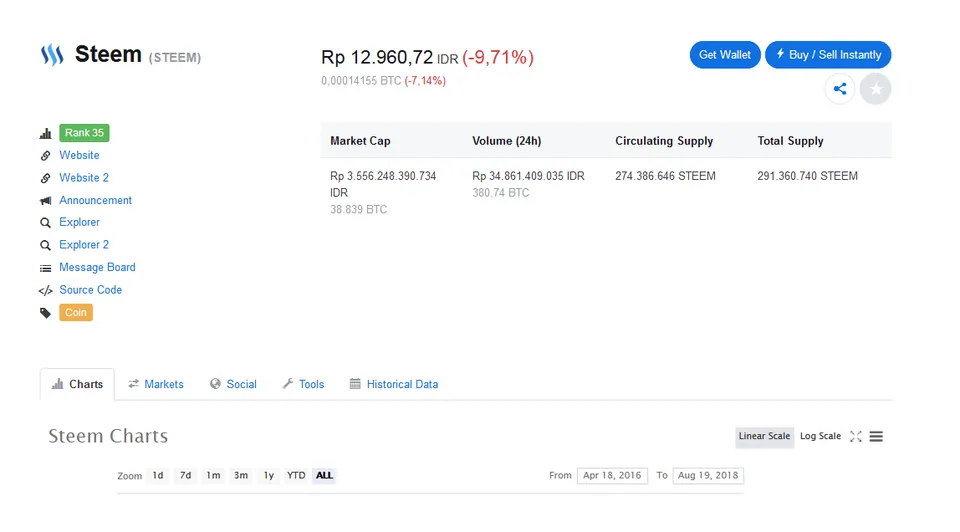Switch chart to Log Scale
Image resolution: width=960 pixels, height=532 pixels.
coord(820,436)
